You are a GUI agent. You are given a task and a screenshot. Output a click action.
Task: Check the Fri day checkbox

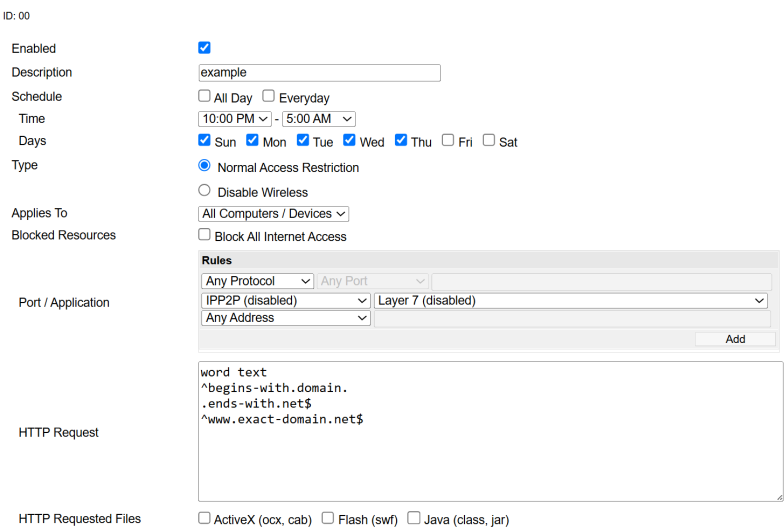click(448, 141)
